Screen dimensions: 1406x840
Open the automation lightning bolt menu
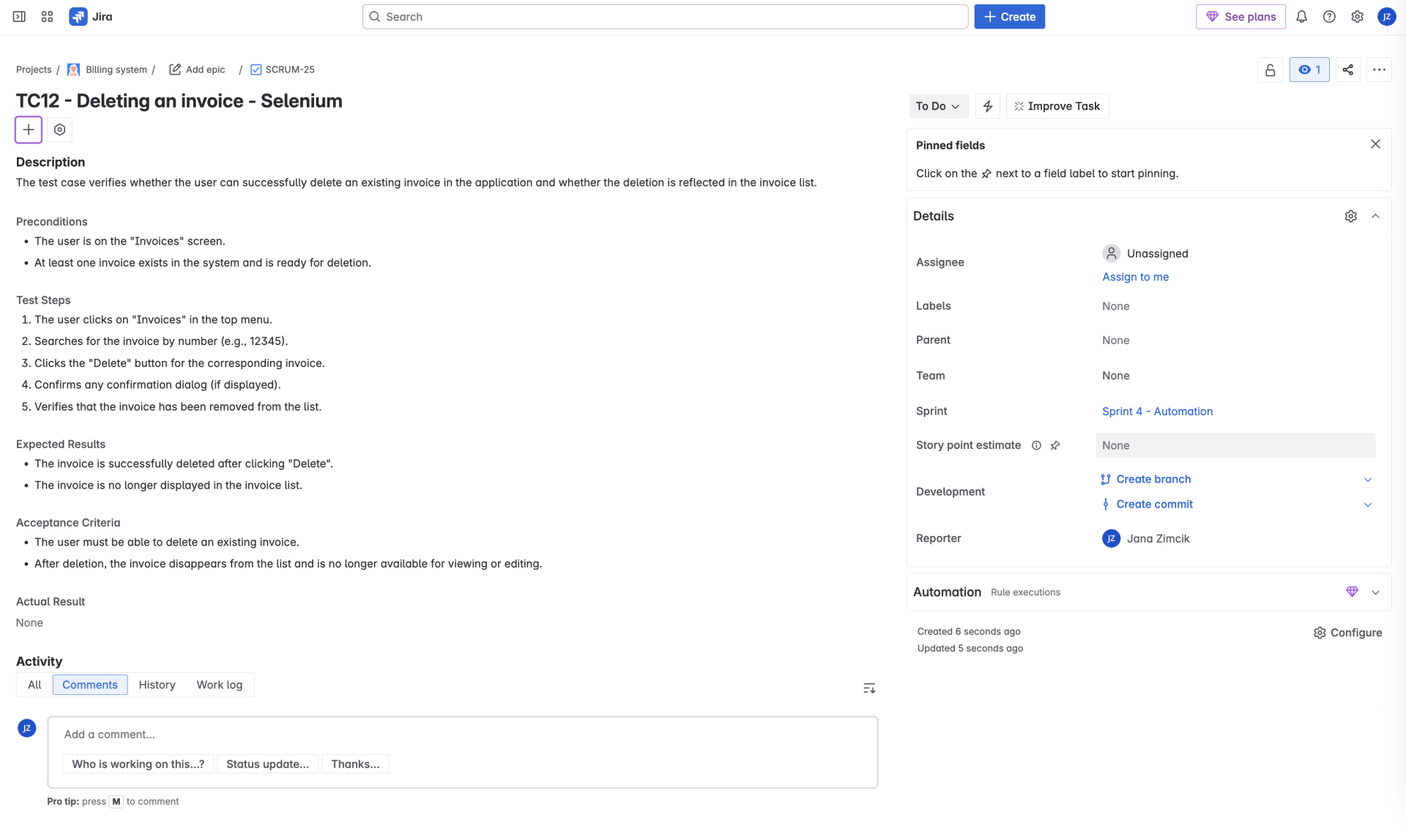click(x=988, y=106)
